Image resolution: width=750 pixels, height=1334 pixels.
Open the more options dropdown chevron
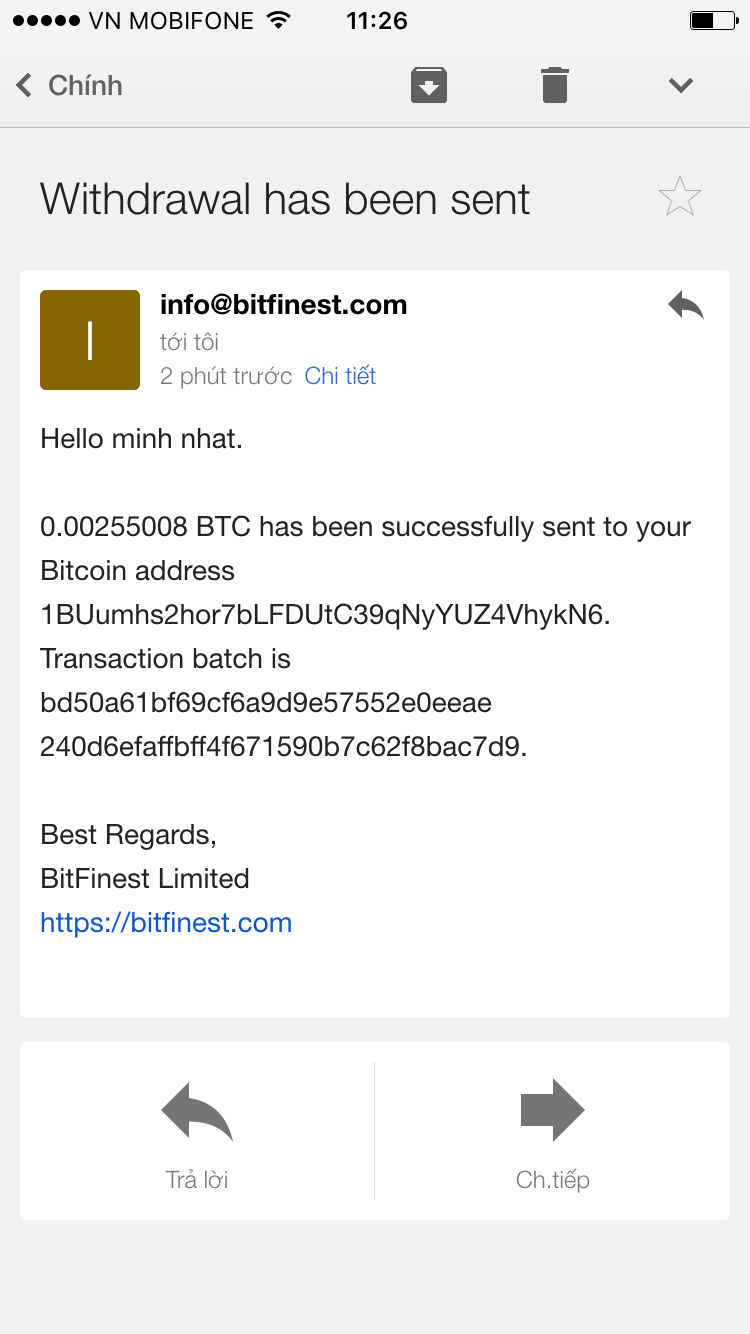pyautogui.click(x=681, y=85)
